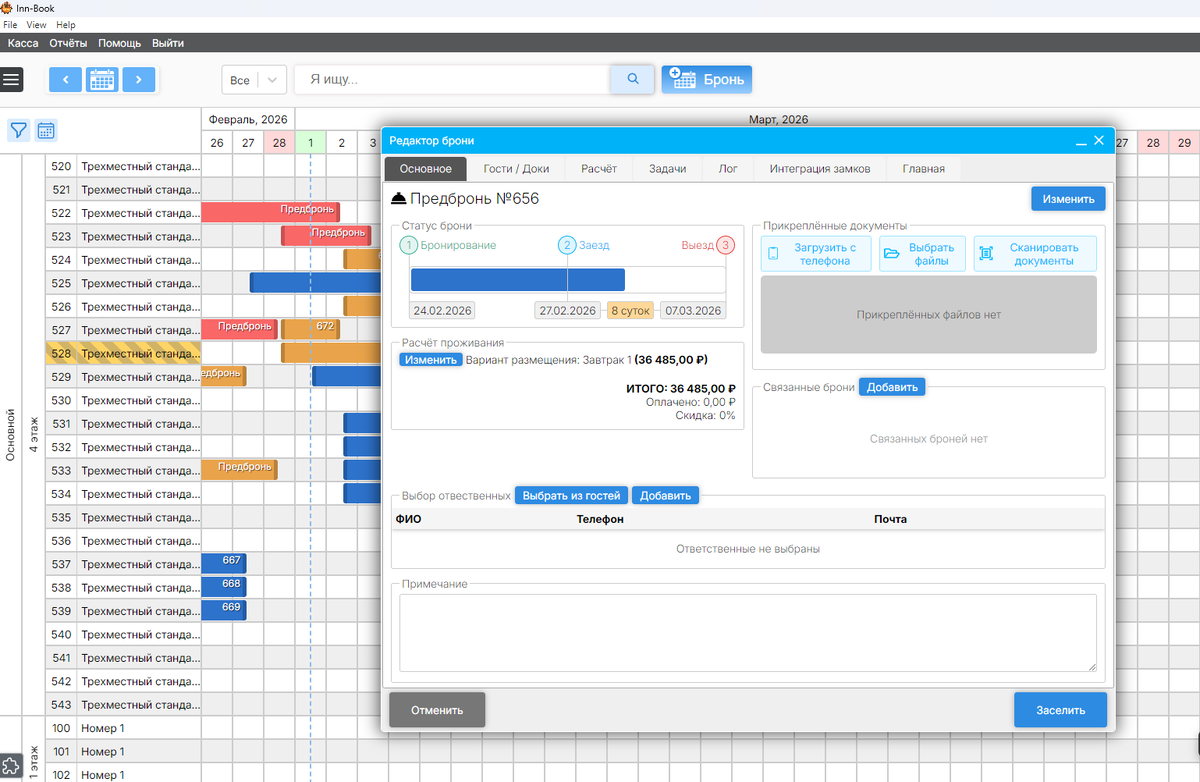1200x782 pixels.
Task: Click the 24.02.2026 date label
Action: 443,311
